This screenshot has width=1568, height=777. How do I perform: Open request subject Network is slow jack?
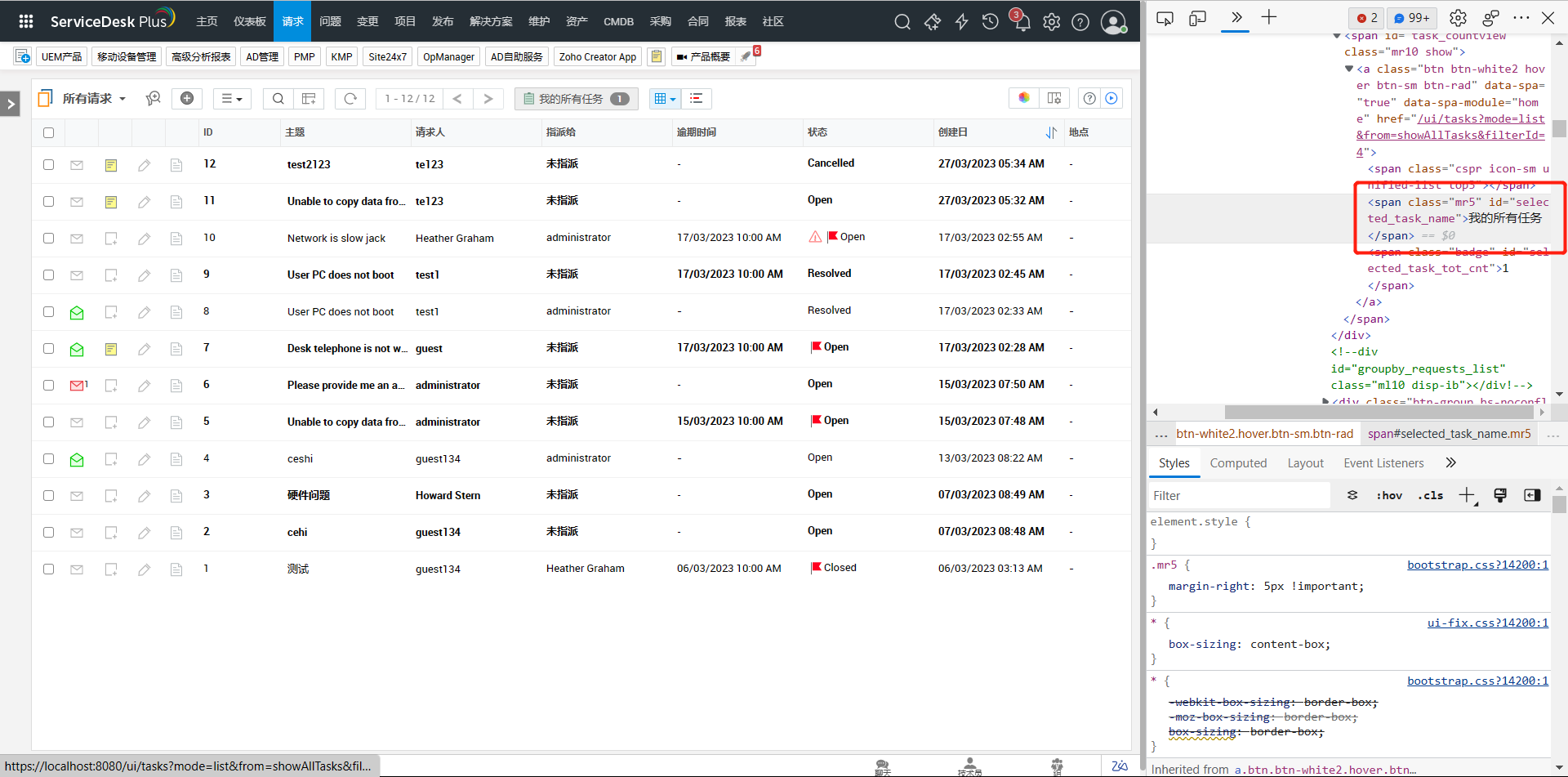(336, 239)
